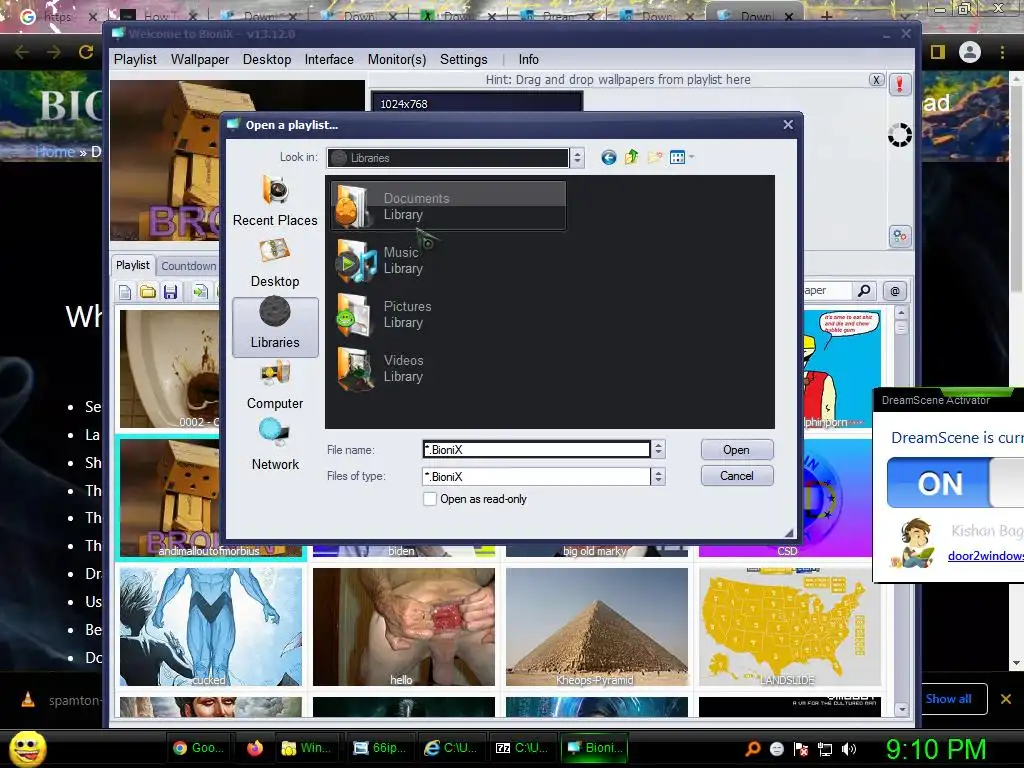
Task: Open Computer from the places bar
Action: [x=275, y=386]
